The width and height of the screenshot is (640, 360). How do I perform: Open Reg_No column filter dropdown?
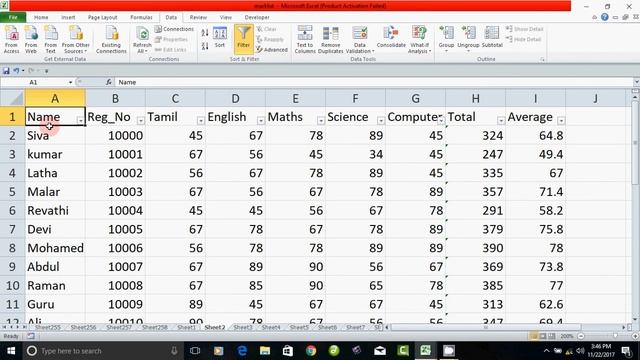click(x=140, y=120)
